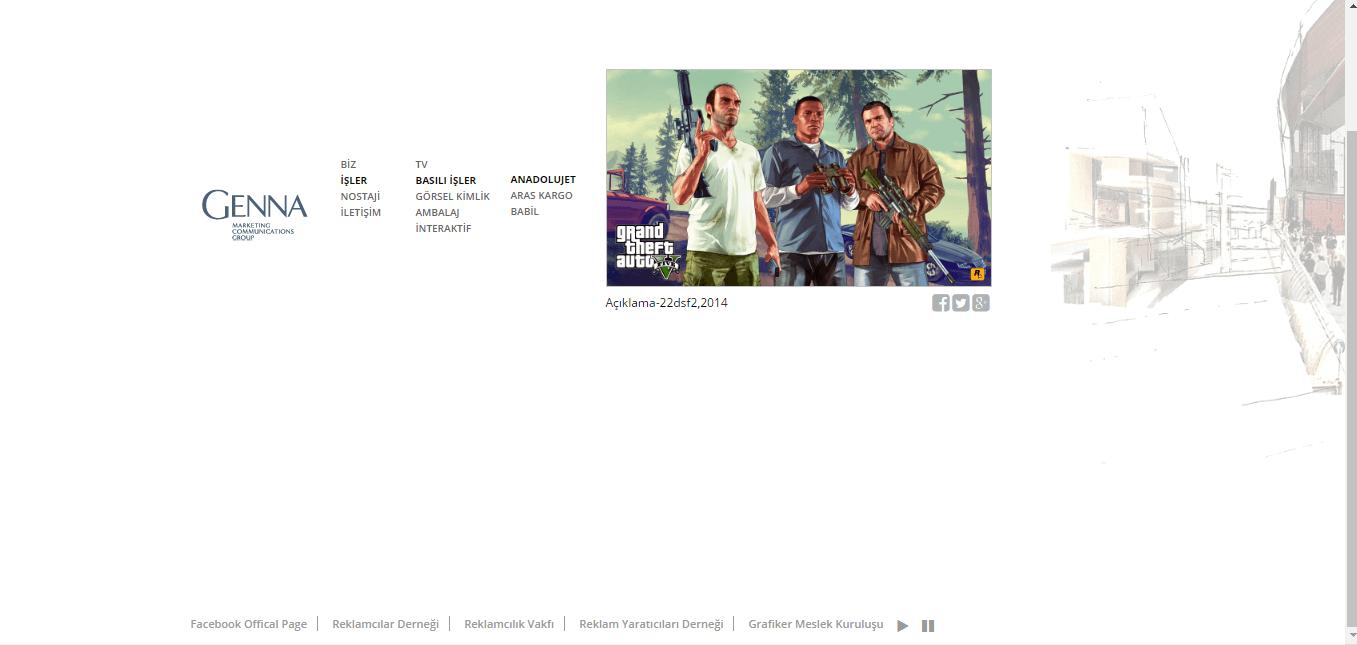1357x645 pixels.
Task: Open the İNTERAKTİF category
Action: click(443, 229)
